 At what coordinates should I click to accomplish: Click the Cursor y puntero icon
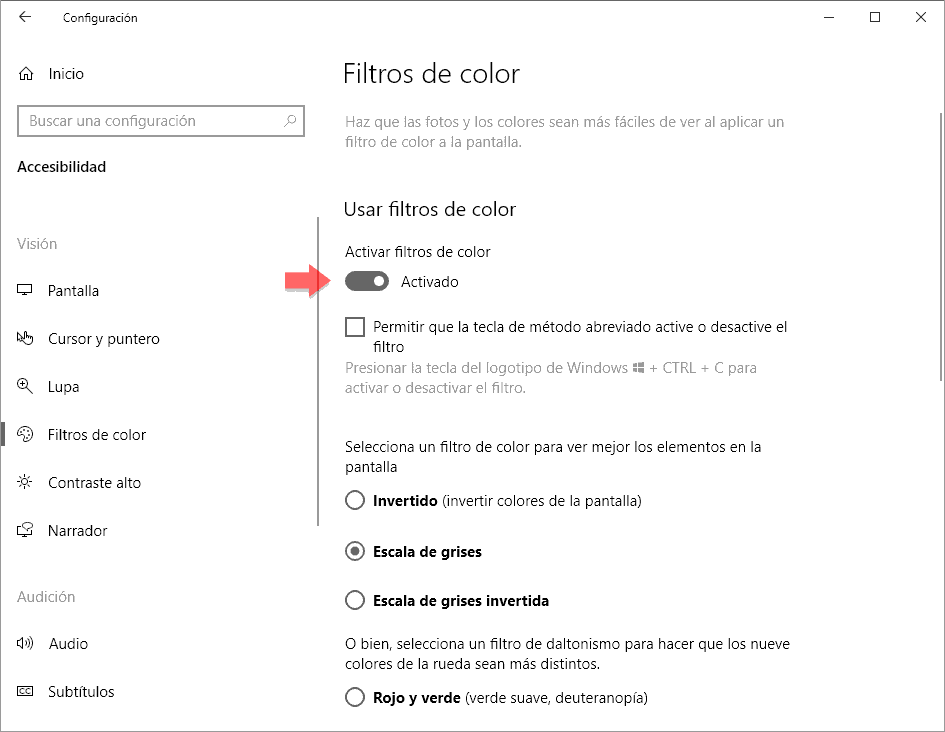pyautogui.click(x=26, y=339)
